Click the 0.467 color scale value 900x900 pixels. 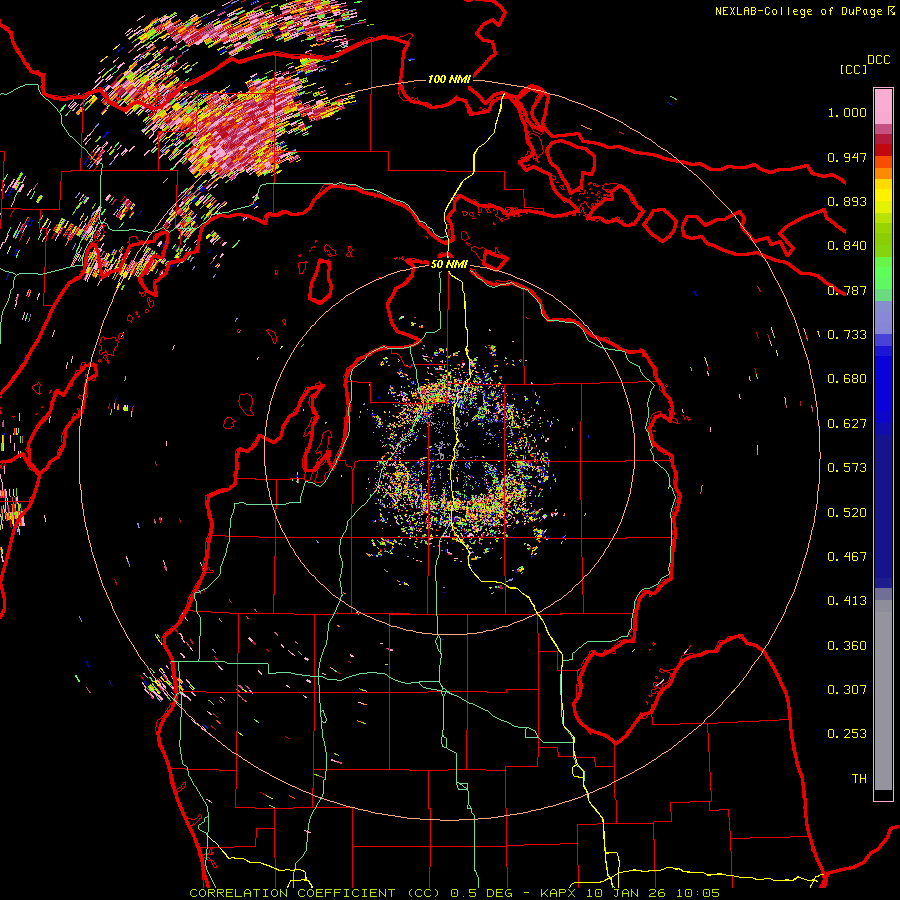coord(847,557)
